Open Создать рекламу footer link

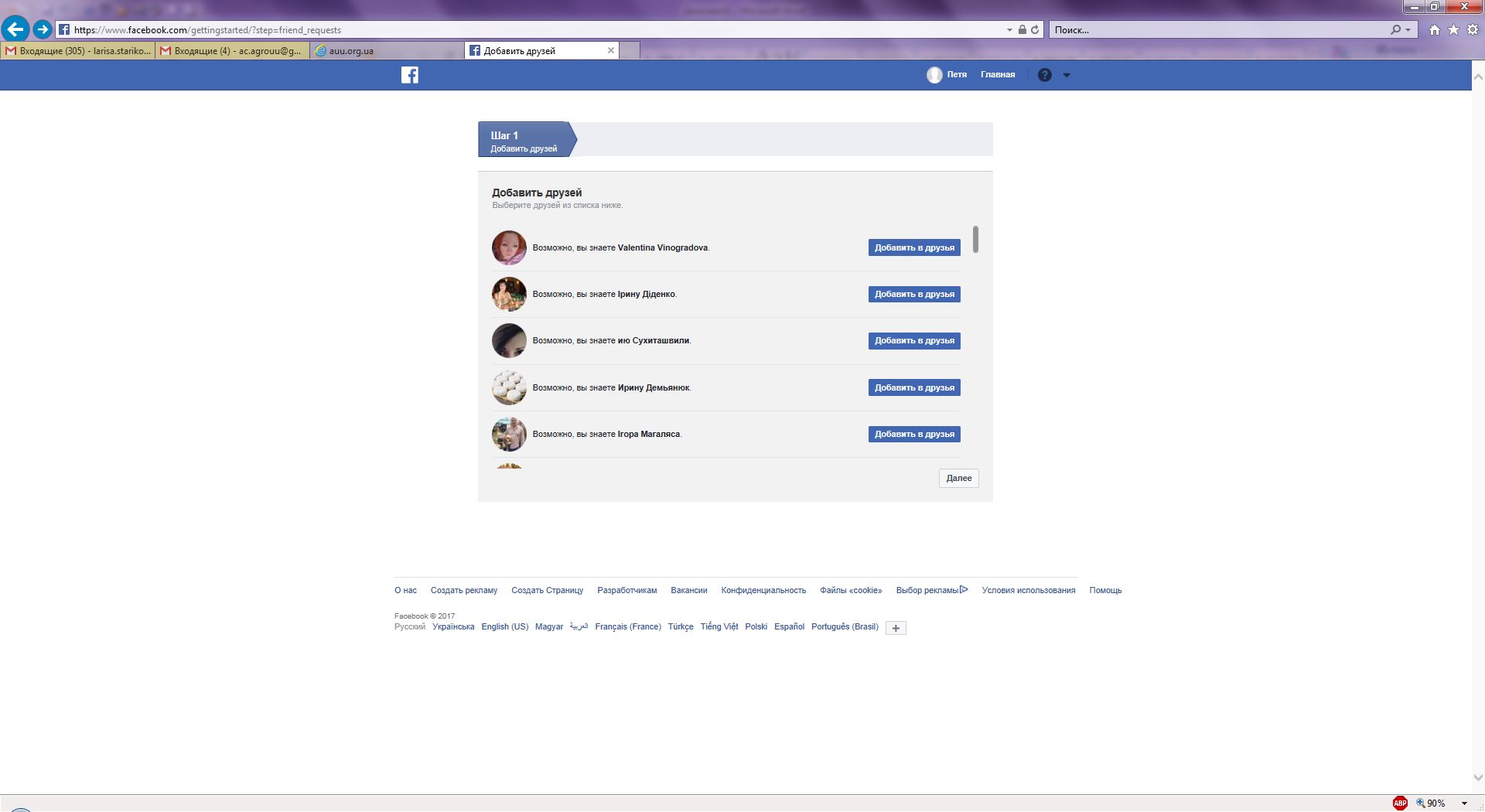[464, 590]
